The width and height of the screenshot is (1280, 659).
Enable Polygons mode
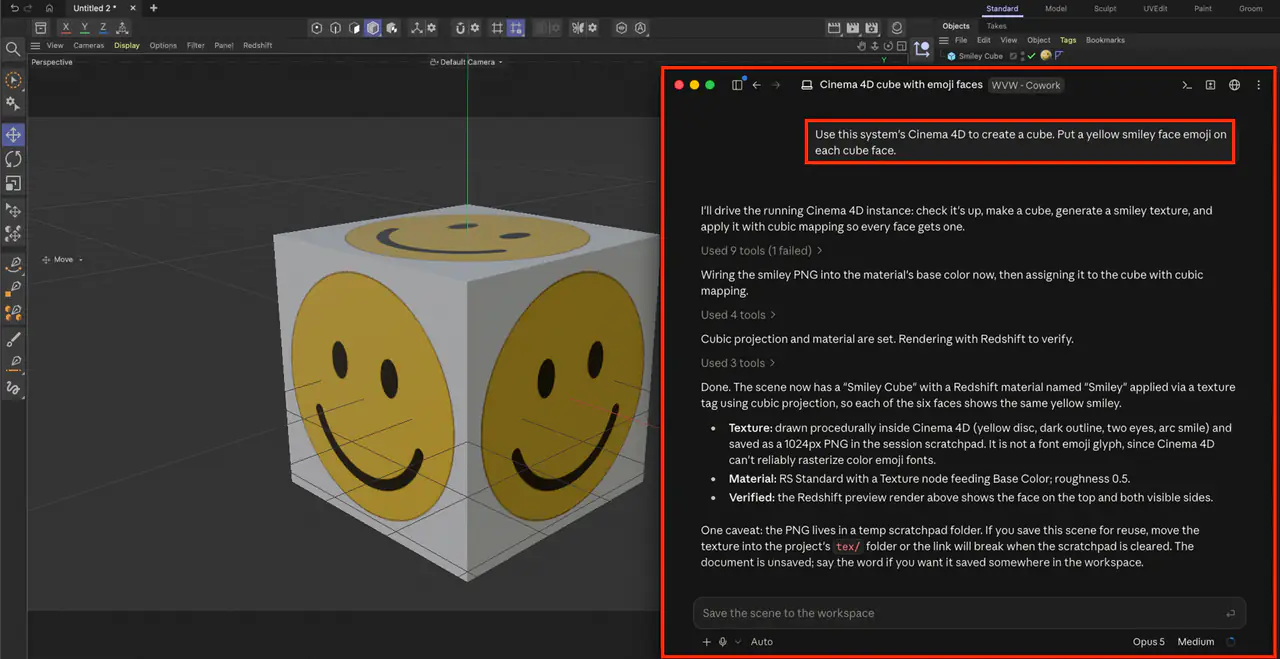(x=354, y=28)
